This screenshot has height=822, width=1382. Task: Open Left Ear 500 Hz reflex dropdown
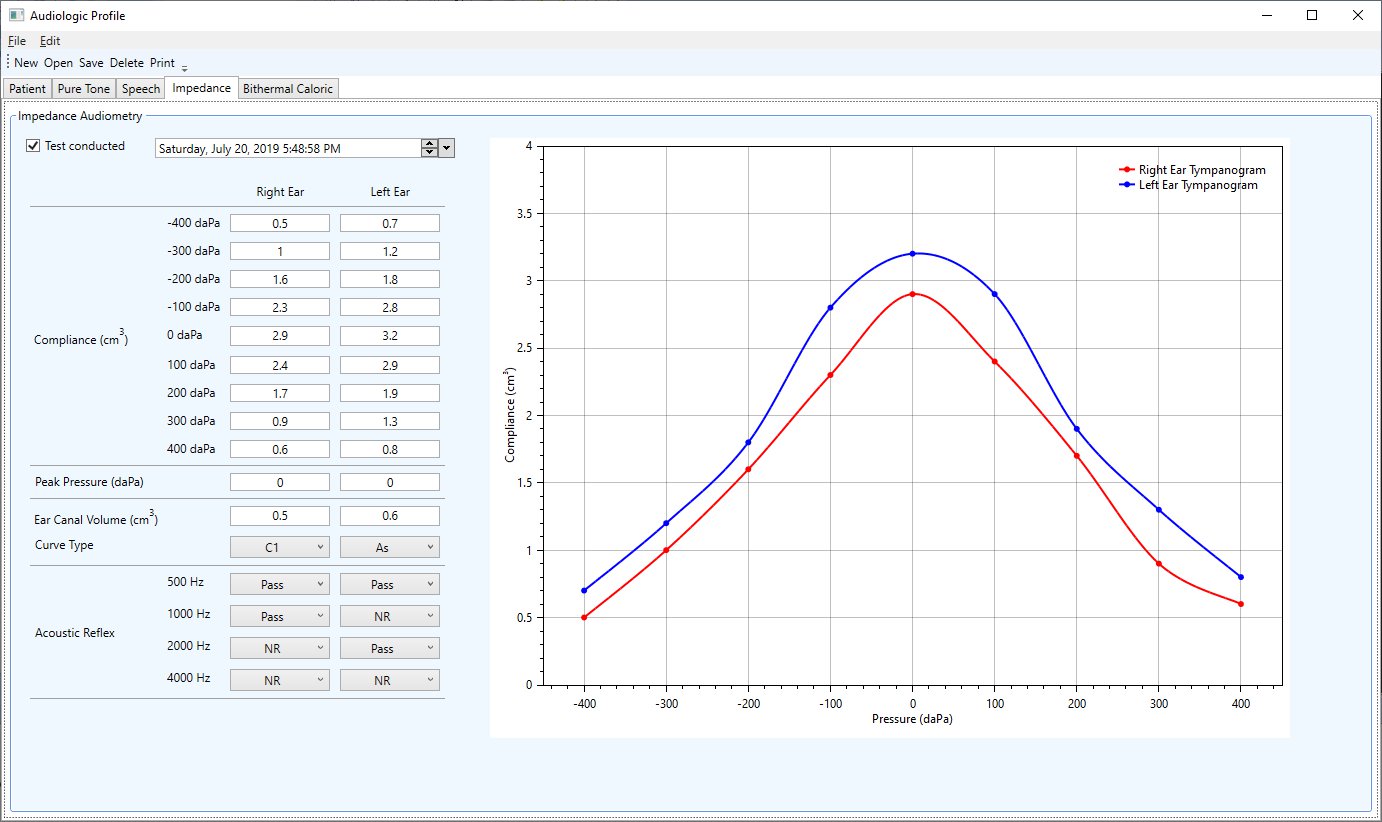coord(390,584)
